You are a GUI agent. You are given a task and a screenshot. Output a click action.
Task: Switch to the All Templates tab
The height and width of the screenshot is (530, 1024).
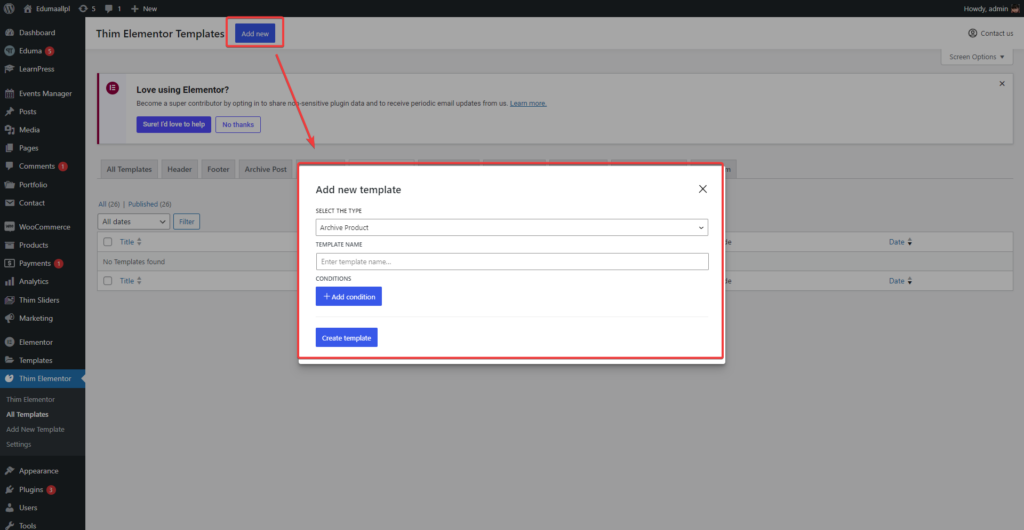(x=129, y=169)
